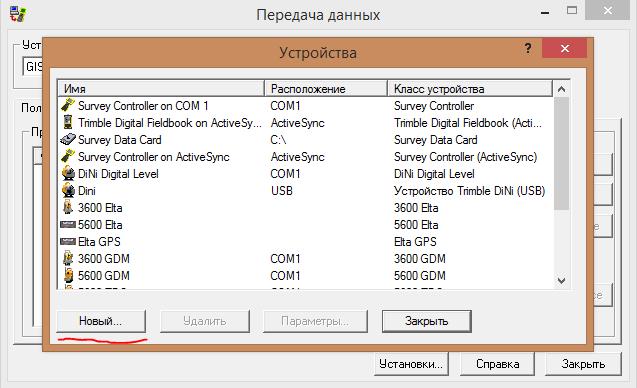
Task: Open the help question mark in Устройства
Action: pyautogui.click(x=528, y=49)
